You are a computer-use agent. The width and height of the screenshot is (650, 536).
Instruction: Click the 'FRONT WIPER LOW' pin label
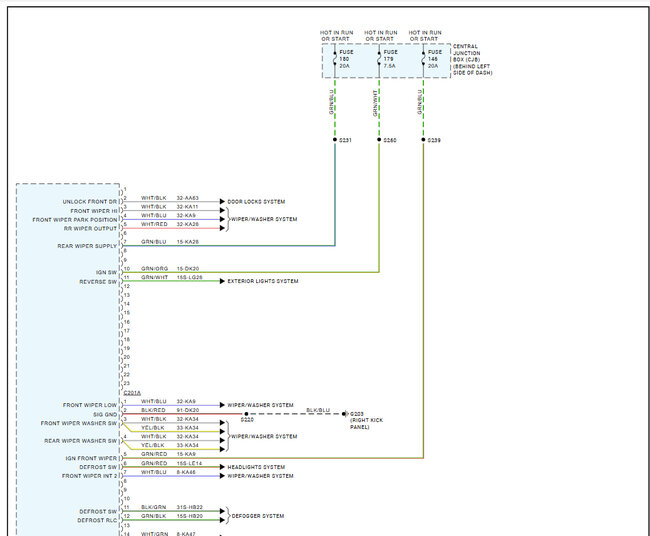90,405
